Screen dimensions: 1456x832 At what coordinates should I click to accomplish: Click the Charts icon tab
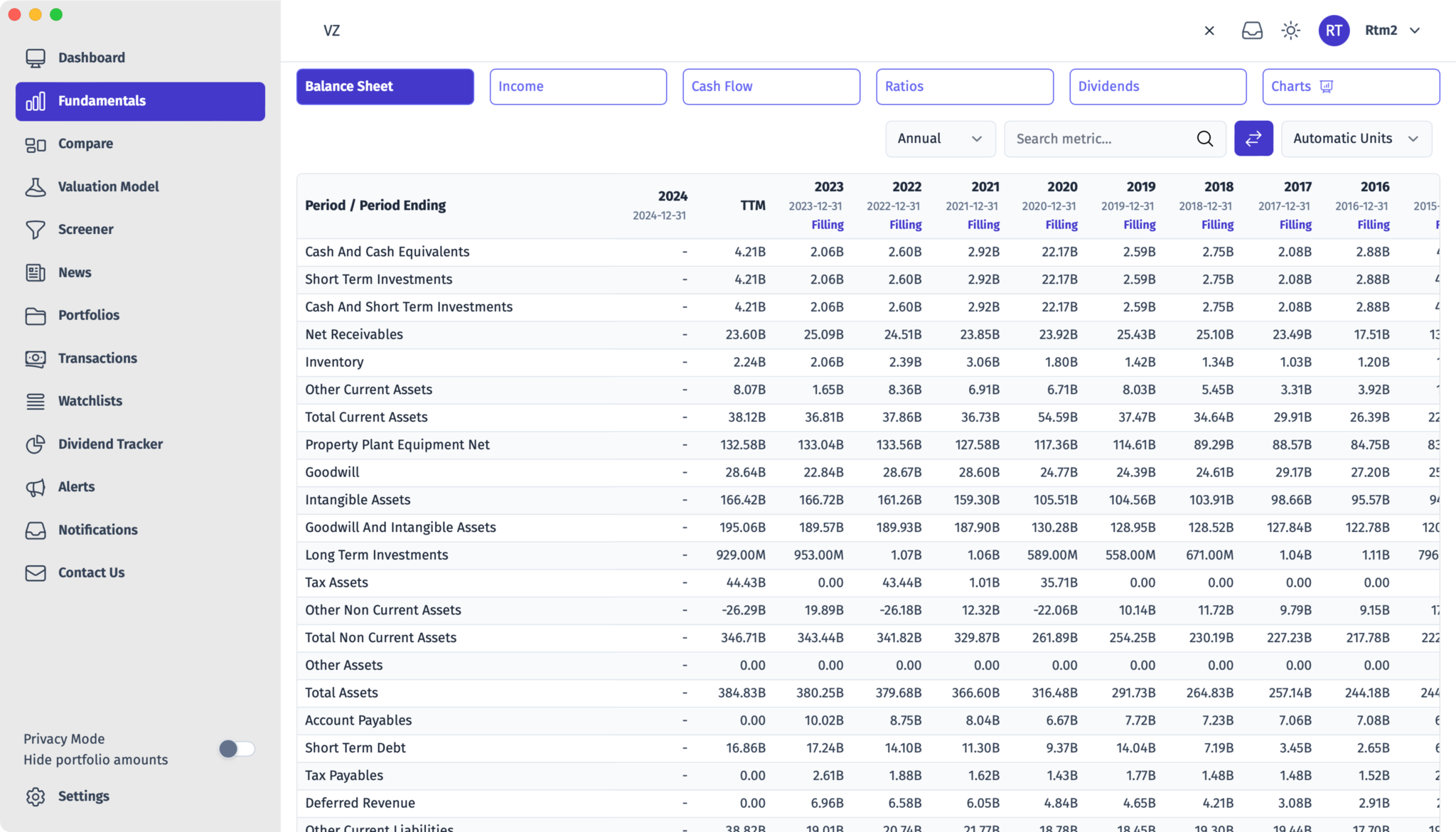[x=1326, y=87]
